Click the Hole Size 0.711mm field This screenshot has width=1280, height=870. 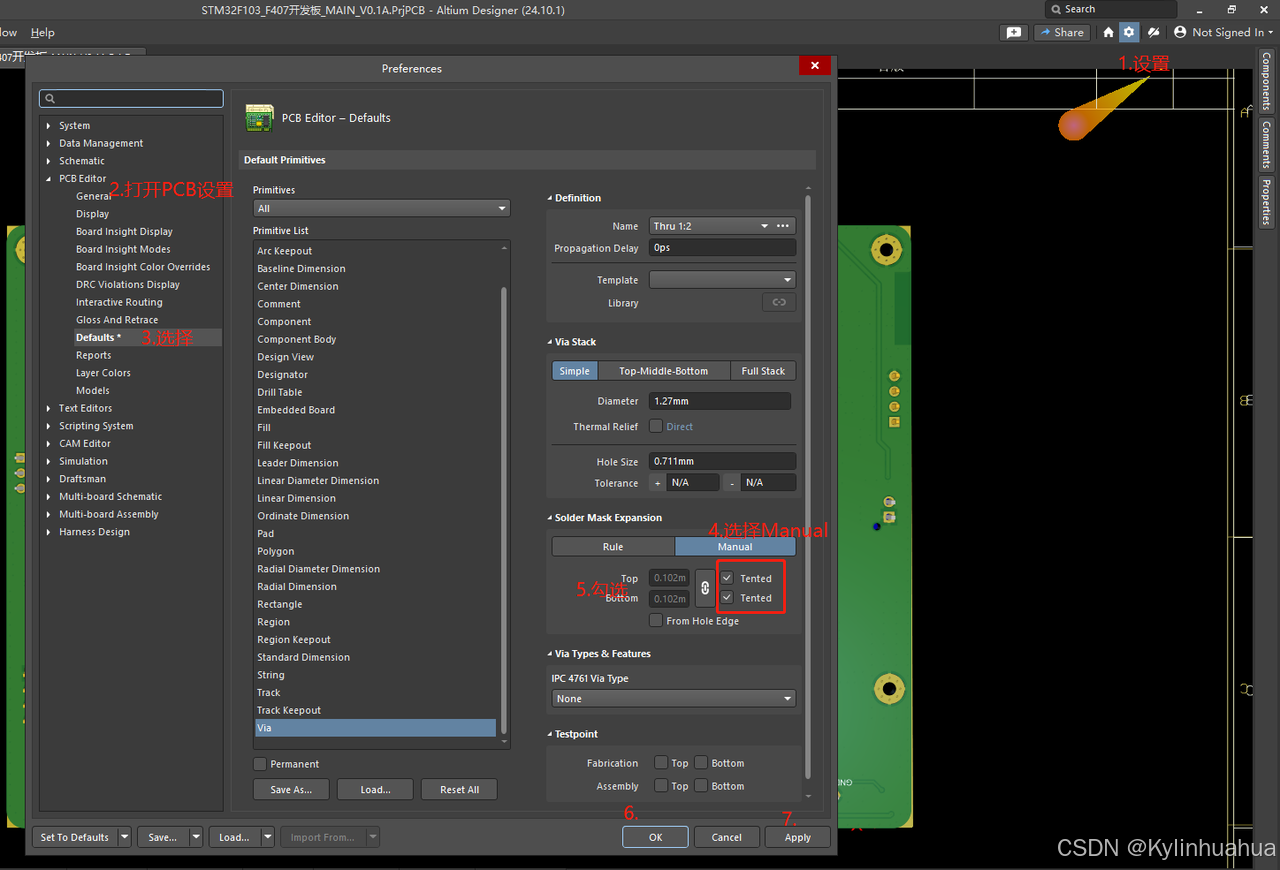tap(723, 461)
